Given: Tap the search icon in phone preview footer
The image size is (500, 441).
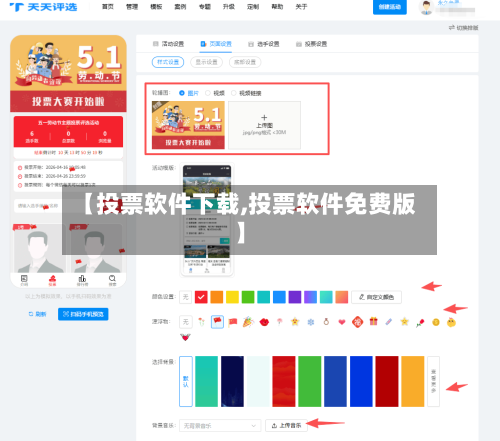Looking at the screenshot, I should pos(112,280).
